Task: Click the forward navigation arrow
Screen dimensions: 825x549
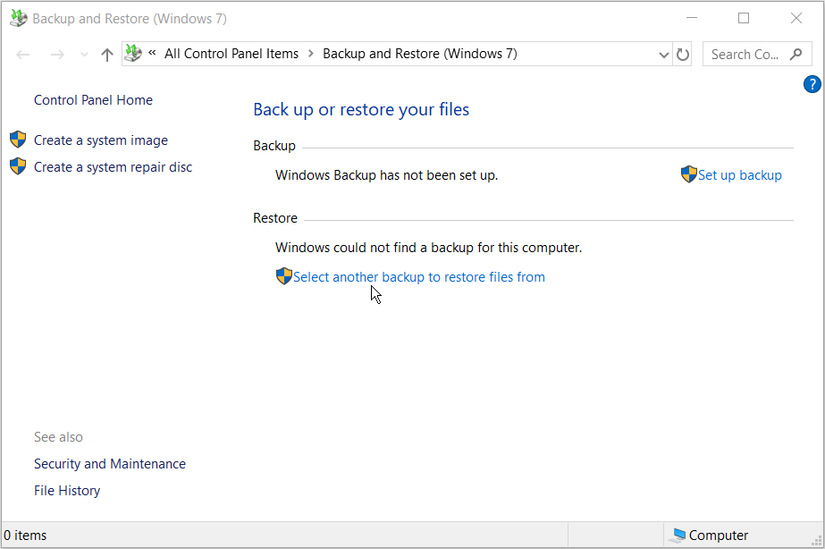Action: coord(57,54)
